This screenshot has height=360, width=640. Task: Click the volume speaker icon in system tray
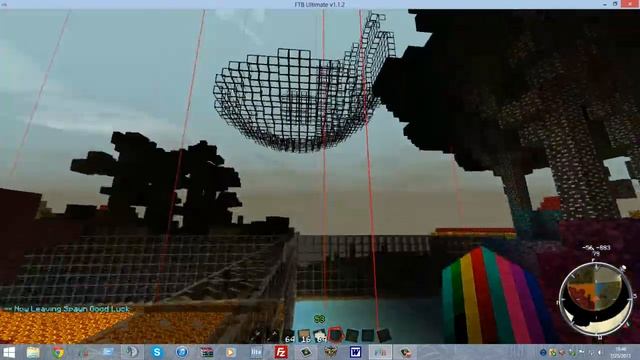pos(599,352)
